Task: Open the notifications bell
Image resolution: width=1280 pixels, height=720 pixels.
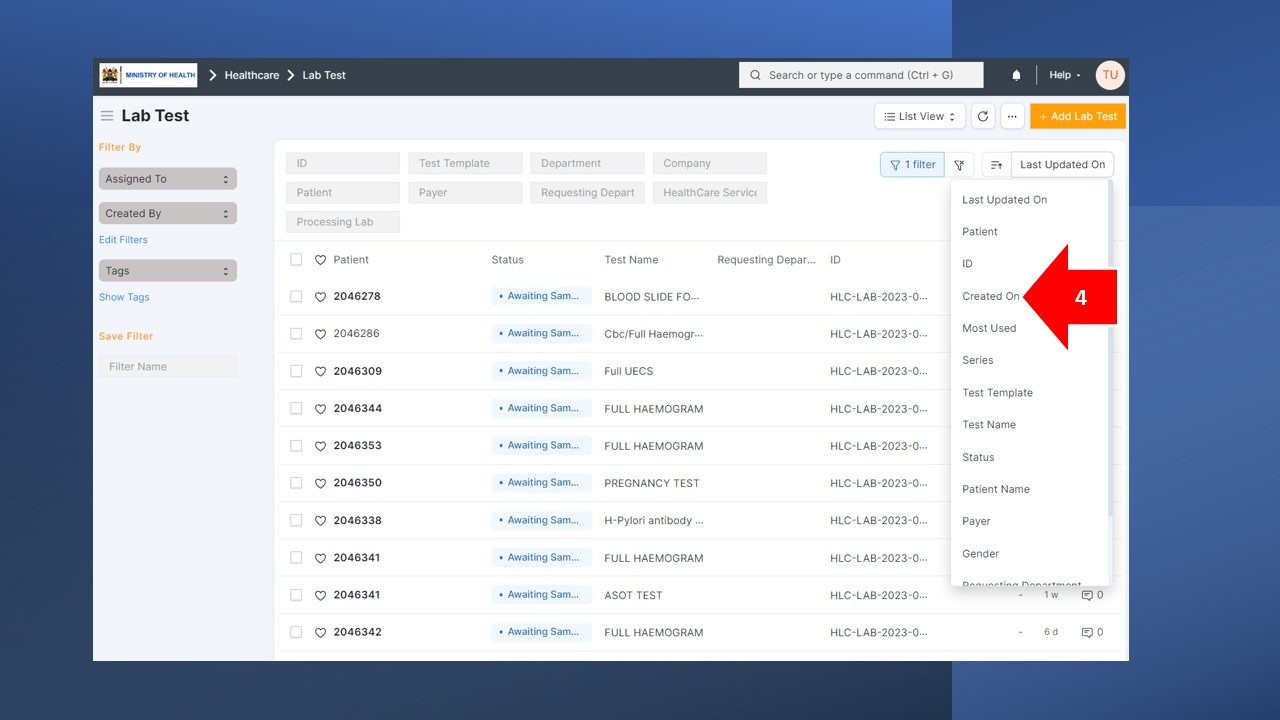Action: coord(1016,75)
